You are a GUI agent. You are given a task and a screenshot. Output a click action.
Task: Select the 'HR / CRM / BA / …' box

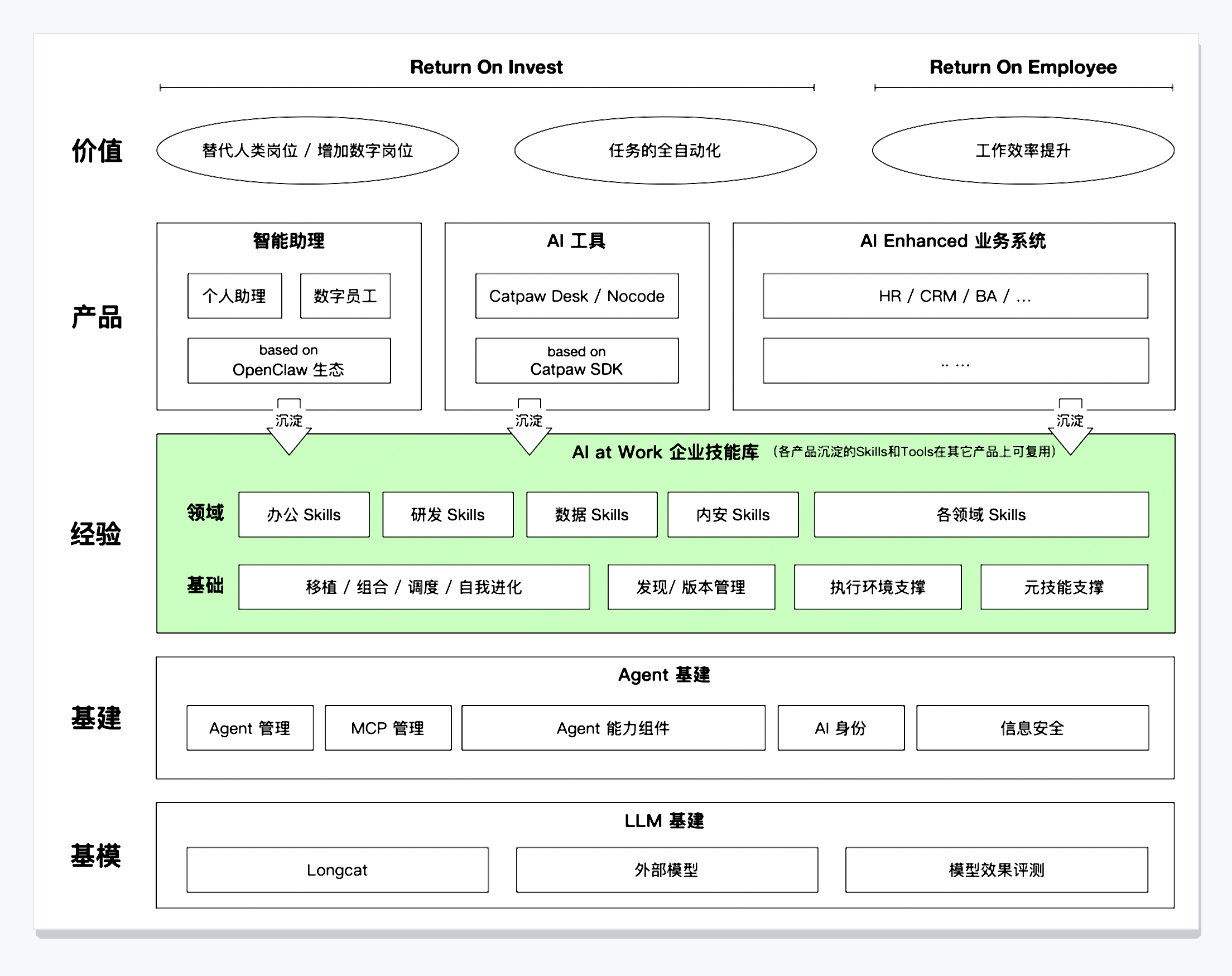click(955, 296)
